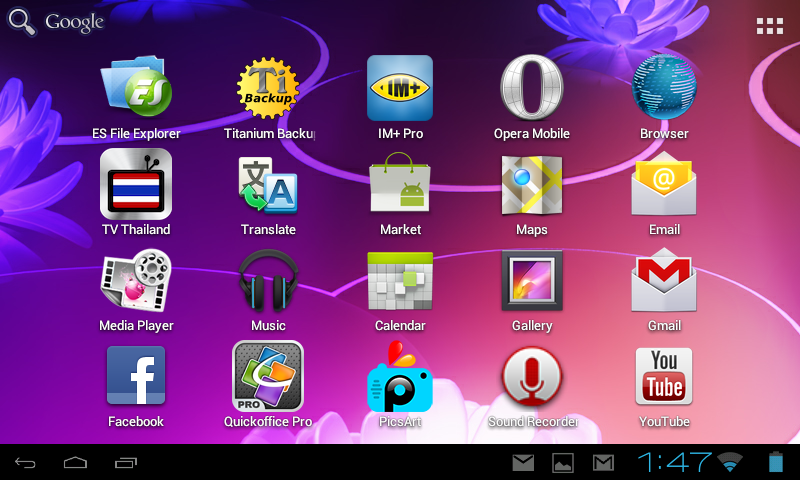Open the picture notification icon

(563, 463)
